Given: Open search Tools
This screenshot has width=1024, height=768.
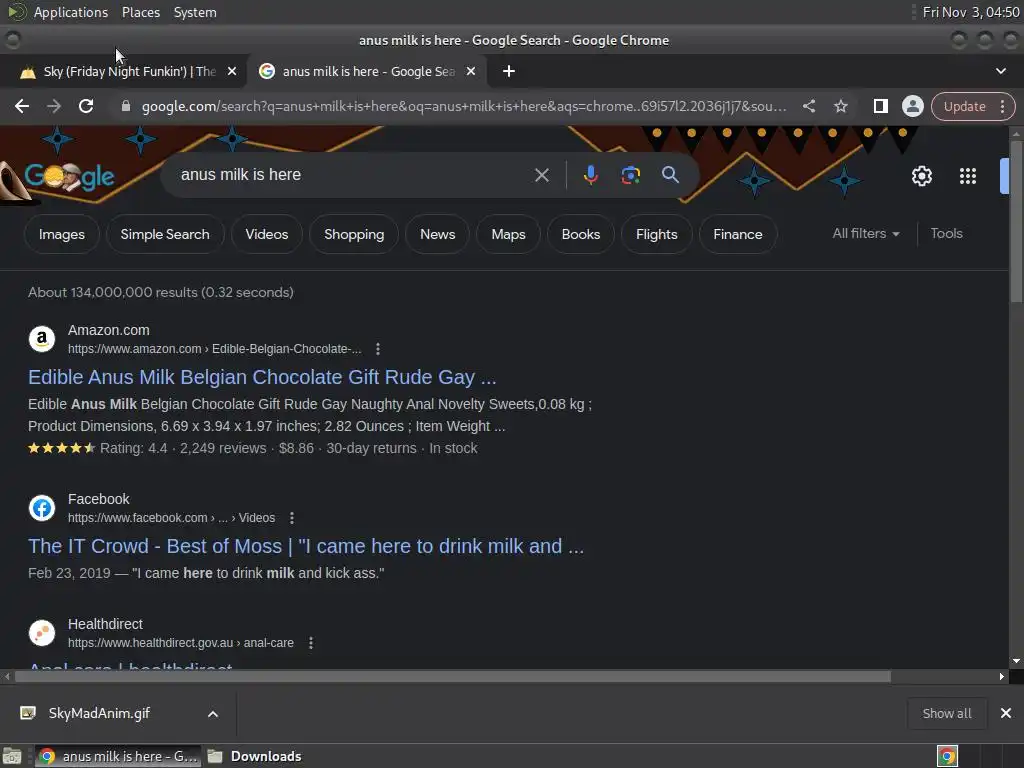Looking at the screenshot, I should 946,234.
